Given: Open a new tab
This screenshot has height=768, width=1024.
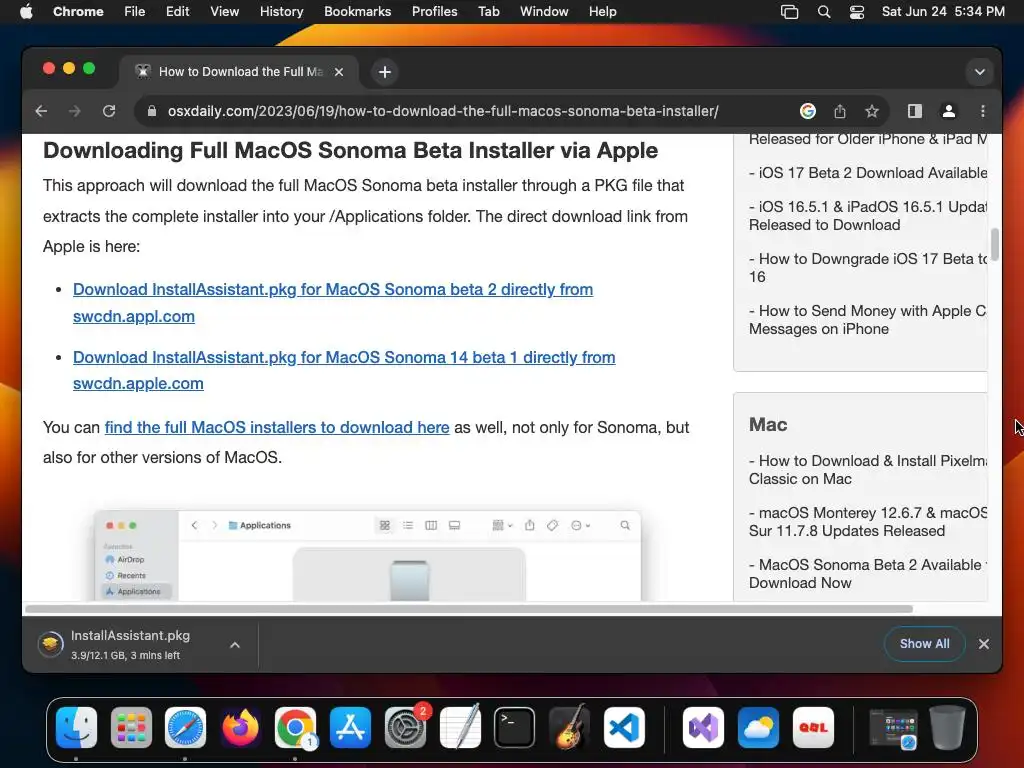Looking at the screenshot, I should 385,72.
